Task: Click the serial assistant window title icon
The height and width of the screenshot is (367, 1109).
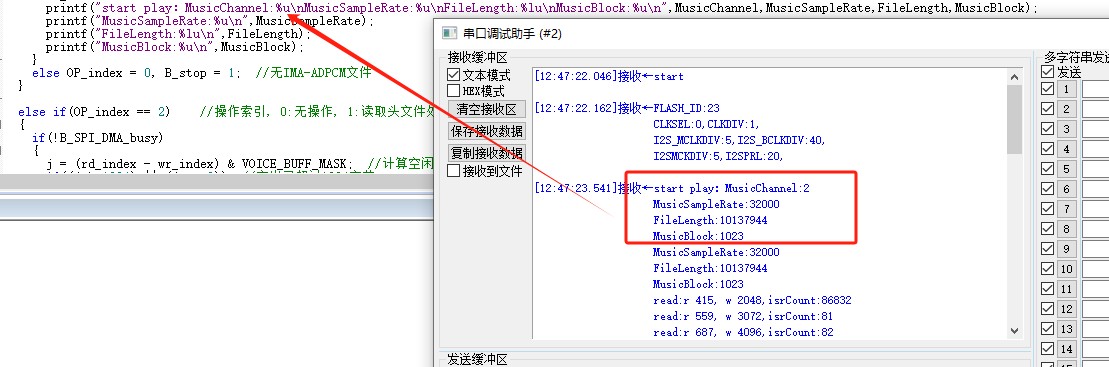Action: [x=448, y=33]
